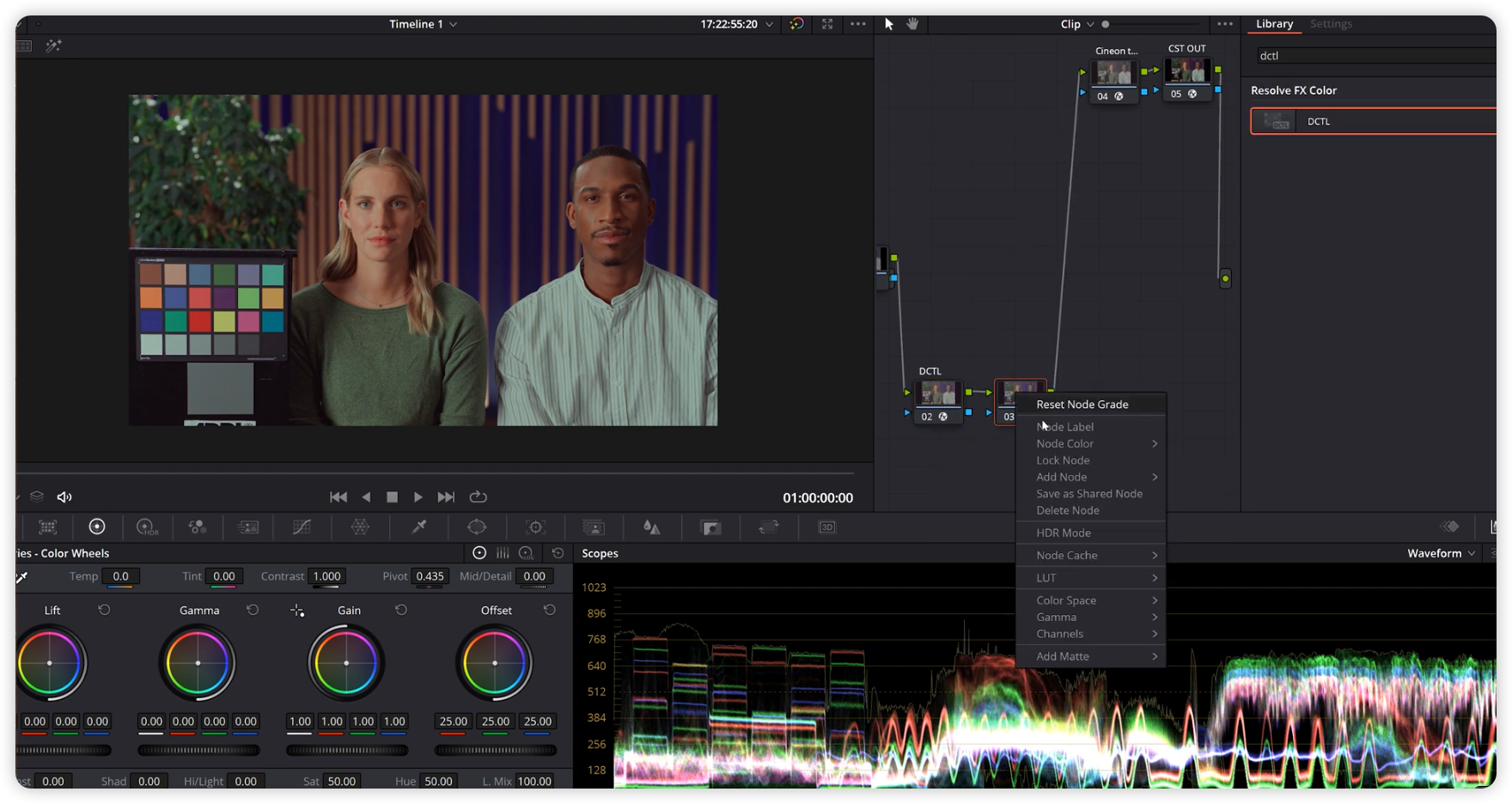Open the HDR color wheels palette
This screenshot has height=804, width=1512.
click(148, 527)
